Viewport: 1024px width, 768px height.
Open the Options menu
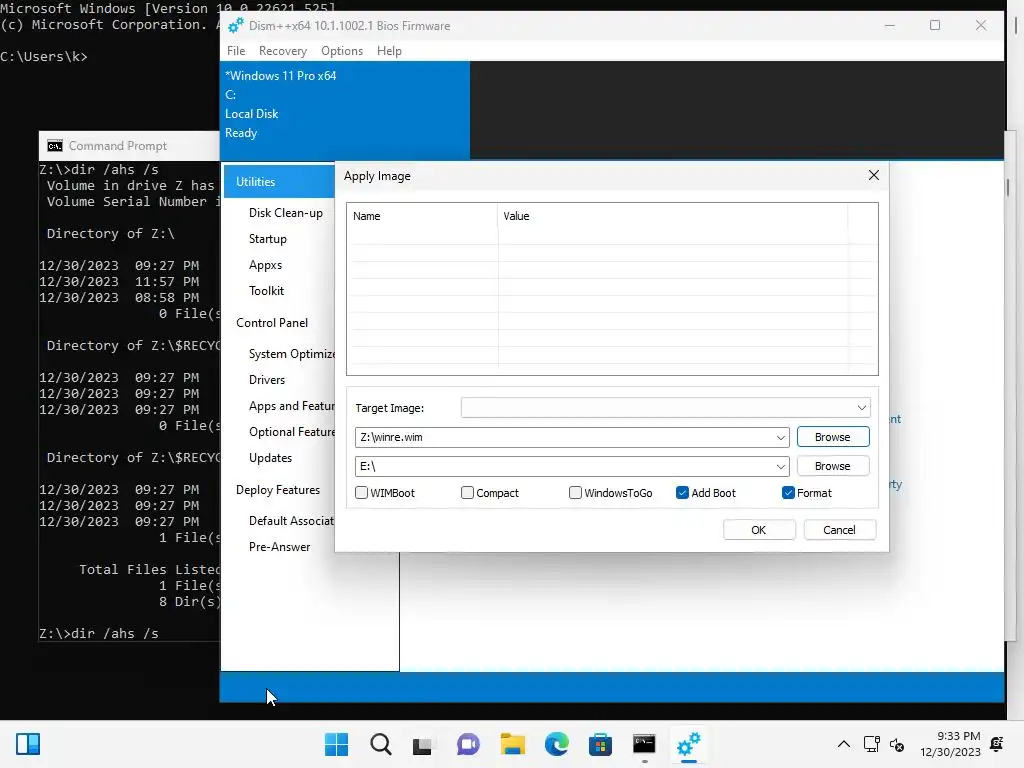tap(342, 51)
